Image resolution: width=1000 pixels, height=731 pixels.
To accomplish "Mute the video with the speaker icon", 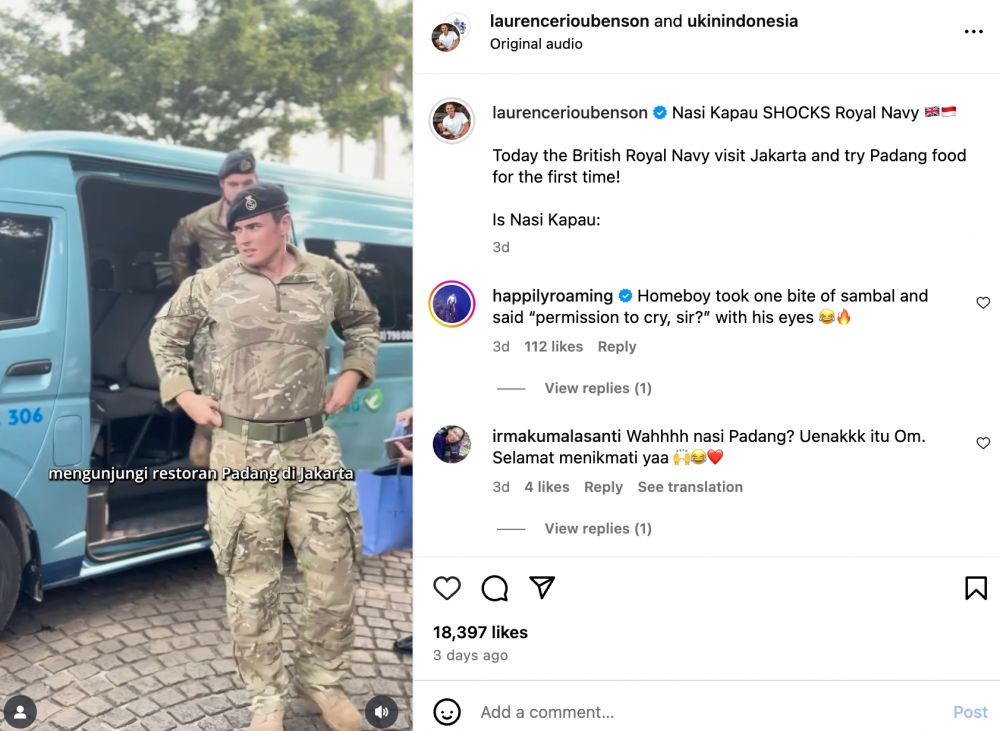I will [x=381, y=711].
